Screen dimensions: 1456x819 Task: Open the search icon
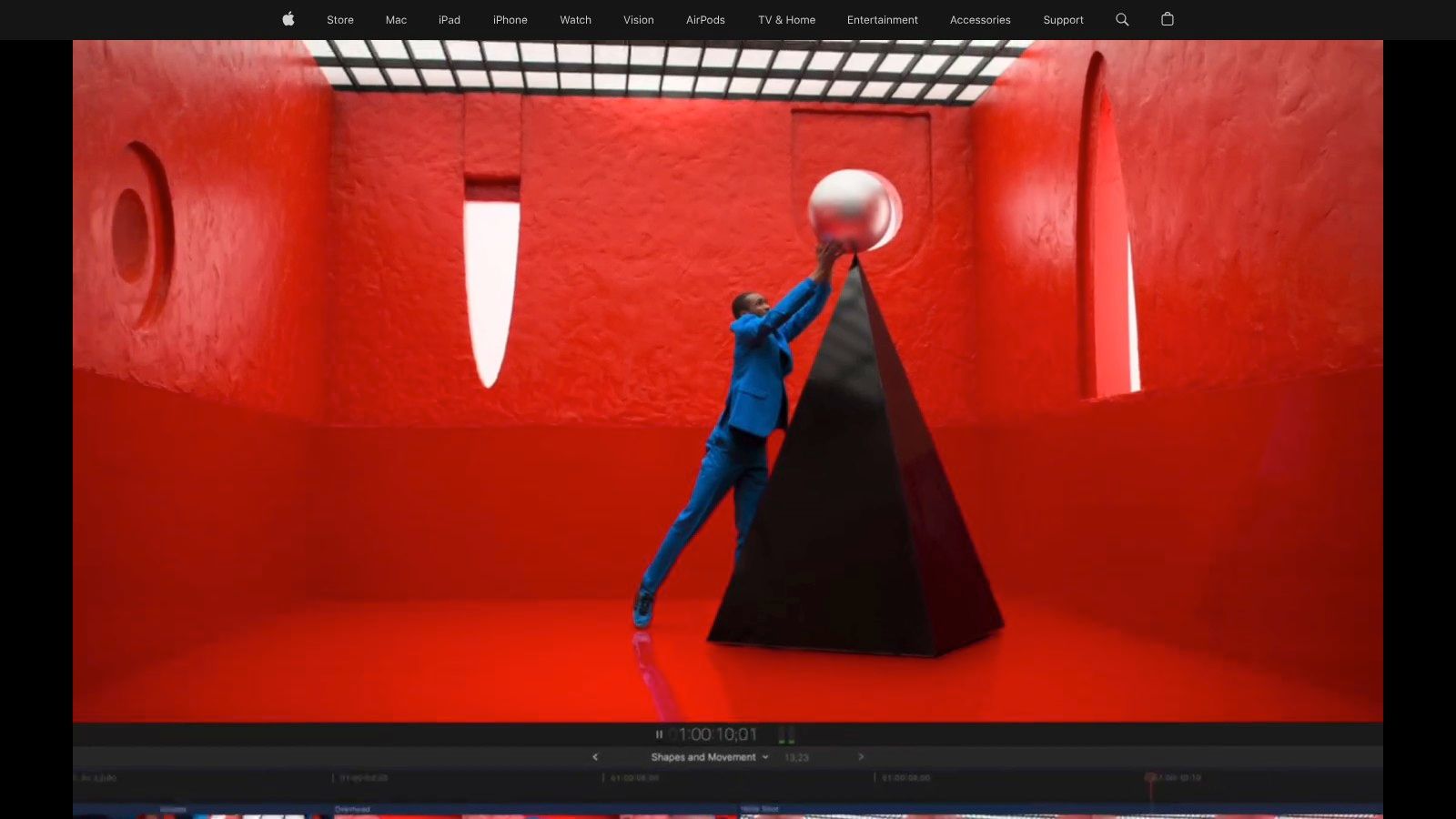1122,19
